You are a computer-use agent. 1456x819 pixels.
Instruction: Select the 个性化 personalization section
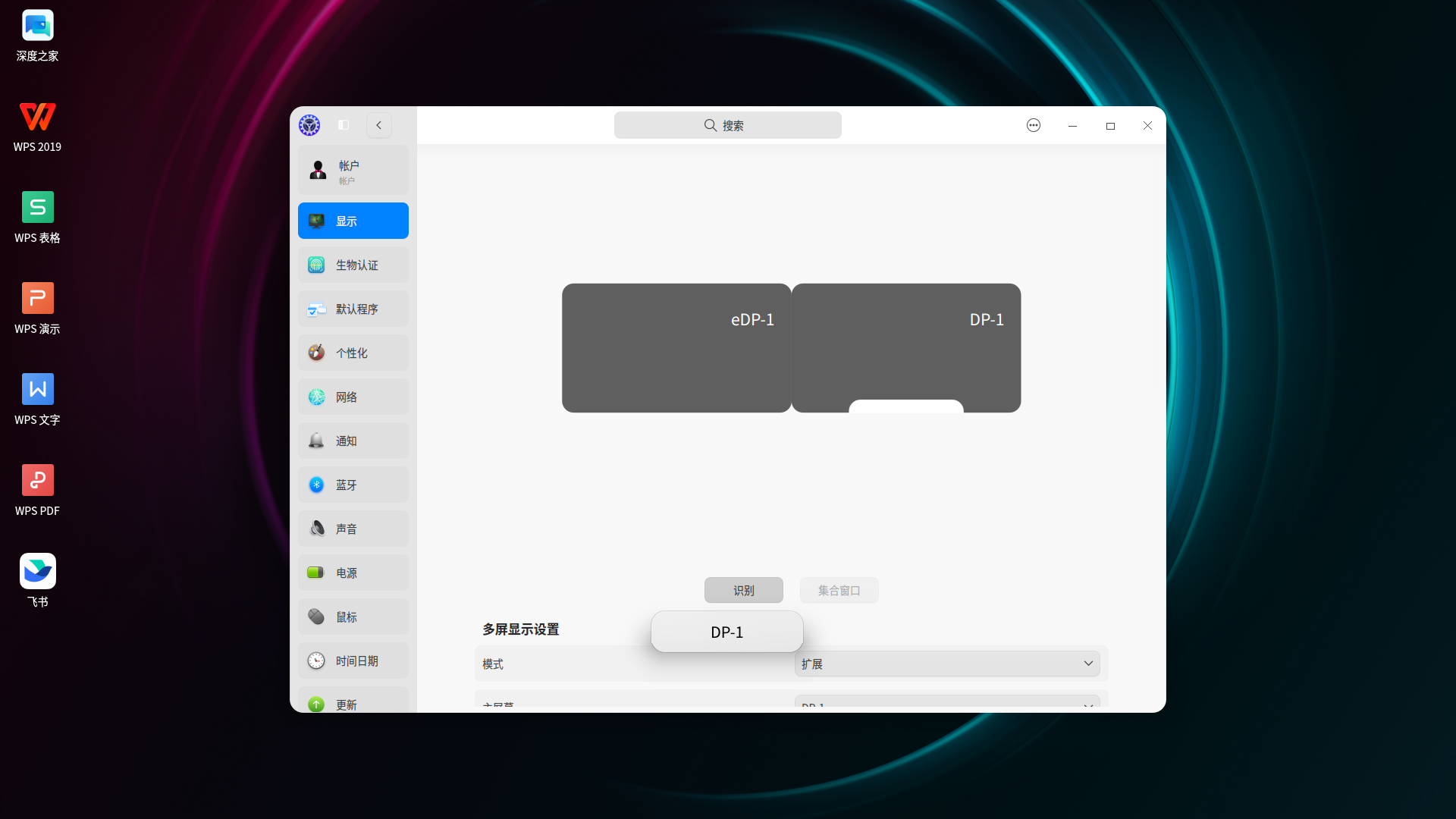point(353,353)
